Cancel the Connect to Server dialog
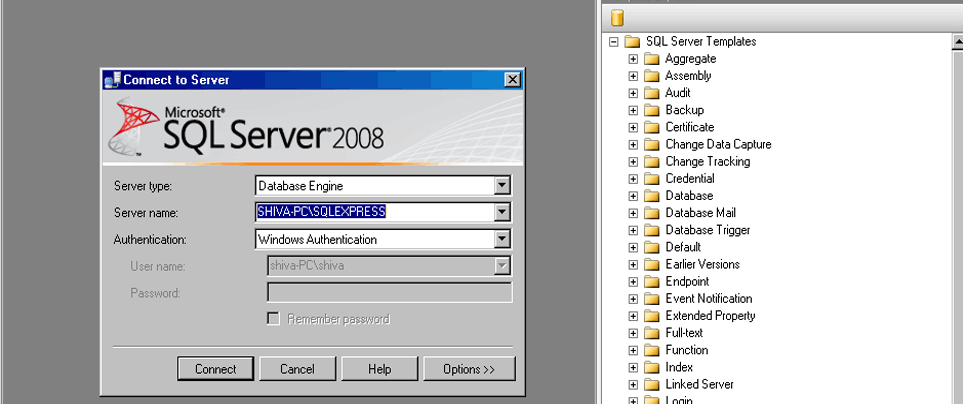Image resolution: width=963 pixels, height=404 pixels. click(x=297, y=369)
